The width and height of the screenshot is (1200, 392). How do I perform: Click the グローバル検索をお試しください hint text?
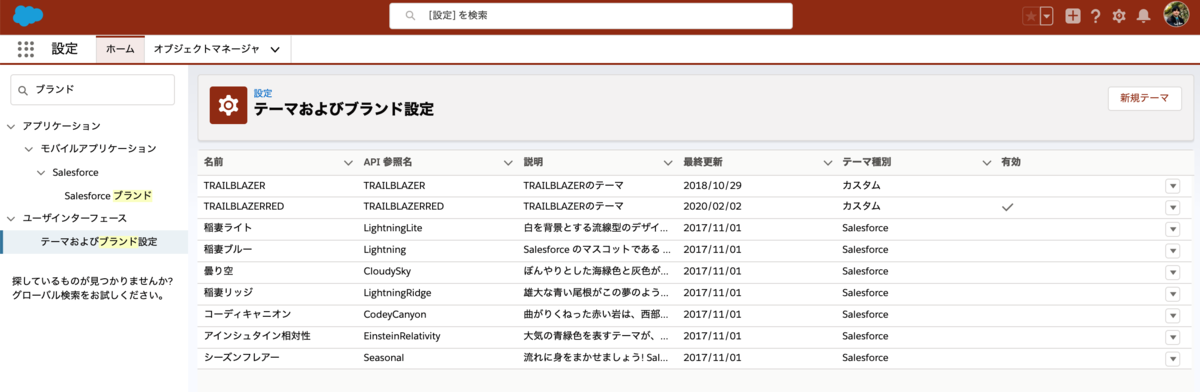coord(89,295)
